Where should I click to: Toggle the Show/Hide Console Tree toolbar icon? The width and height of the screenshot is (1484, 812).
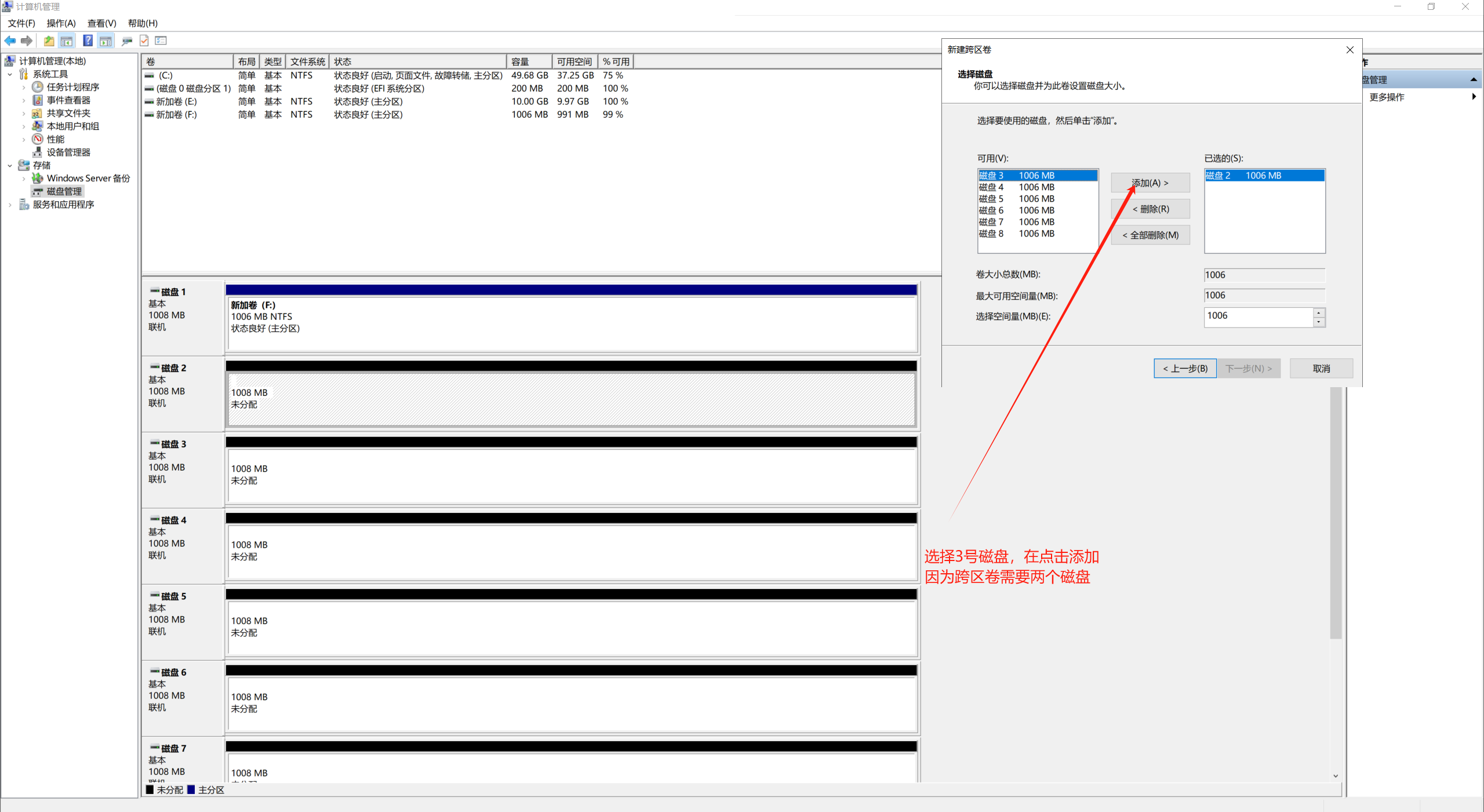[x=67, y=41]
